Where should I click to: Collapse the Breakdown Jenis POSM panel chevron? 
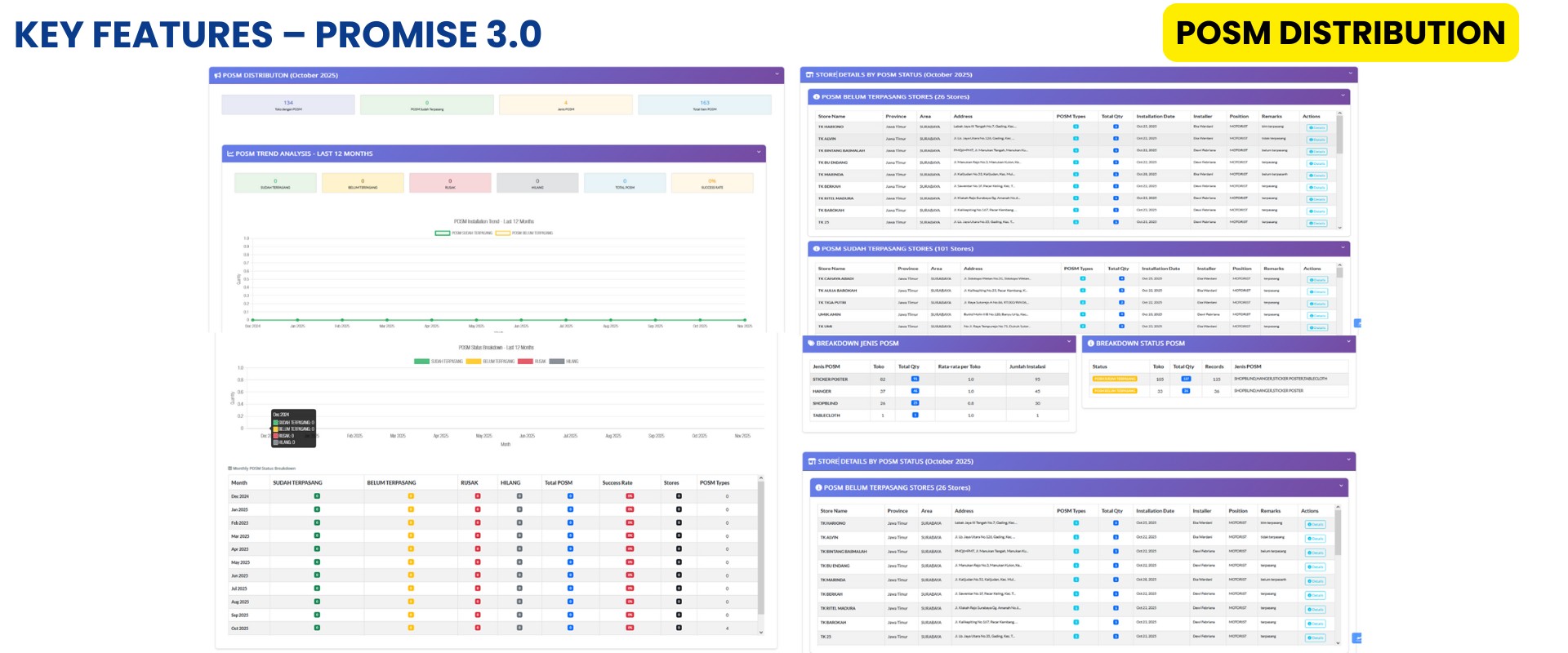[1069, 343]
